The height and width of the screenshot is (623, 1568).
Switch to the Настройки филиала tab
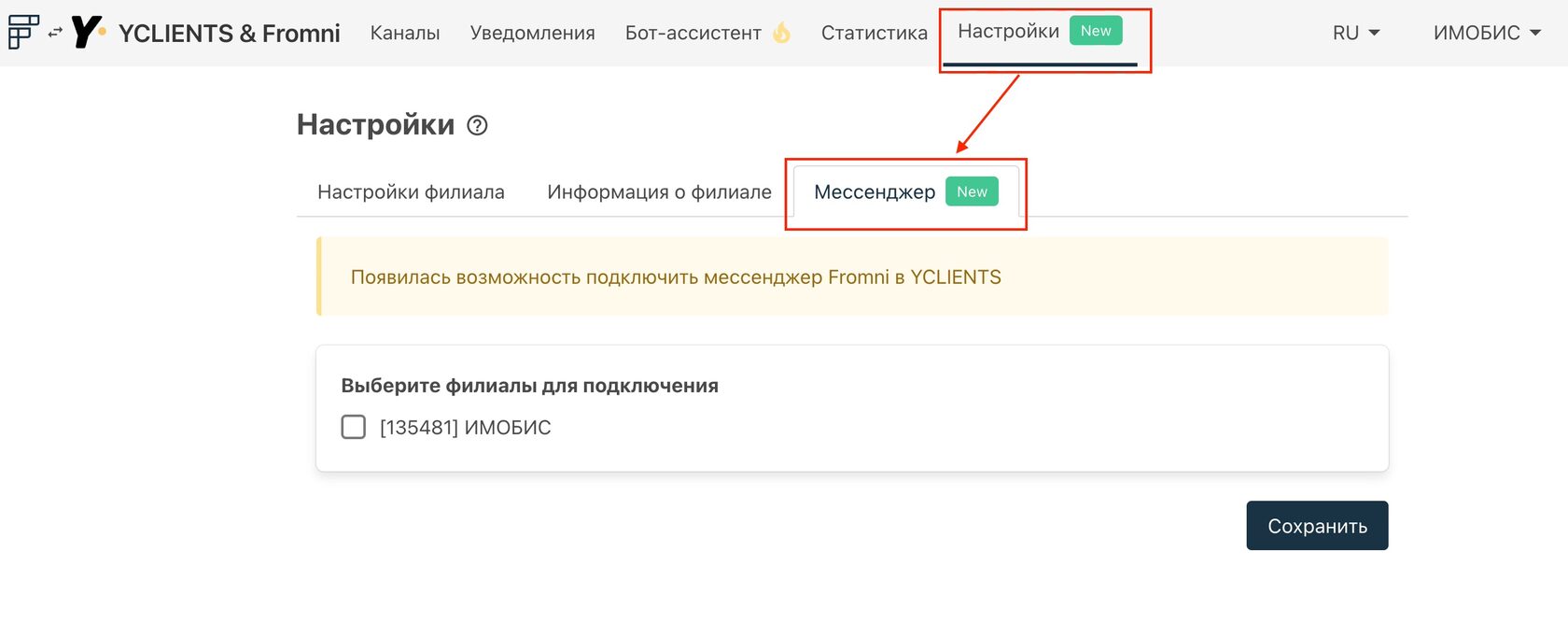point(411,191)
